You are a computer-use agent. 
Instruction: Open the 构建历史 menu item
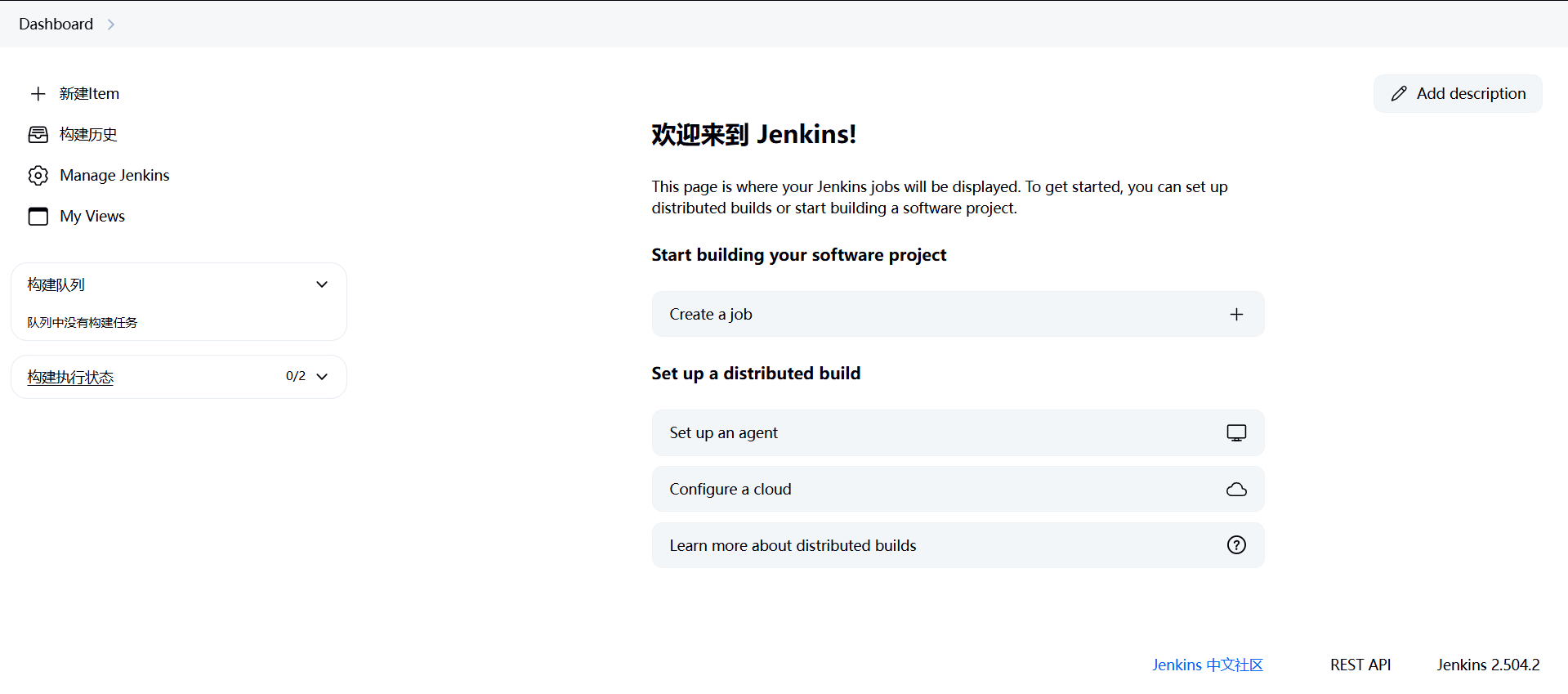click(x=88, y=135)
